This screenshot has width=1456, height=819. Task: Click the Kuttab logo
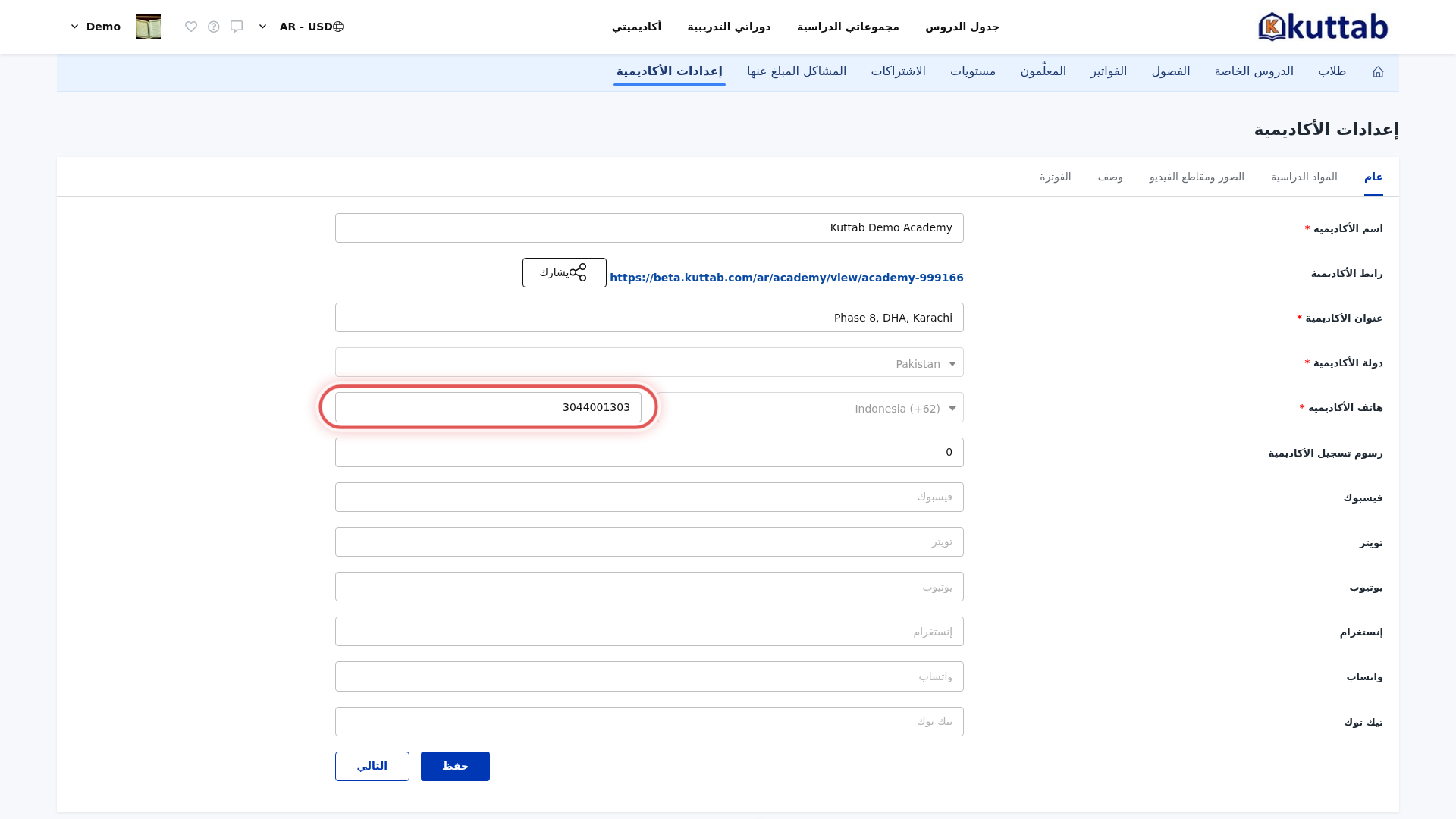pyautogui.click(x=1323, y=27)
